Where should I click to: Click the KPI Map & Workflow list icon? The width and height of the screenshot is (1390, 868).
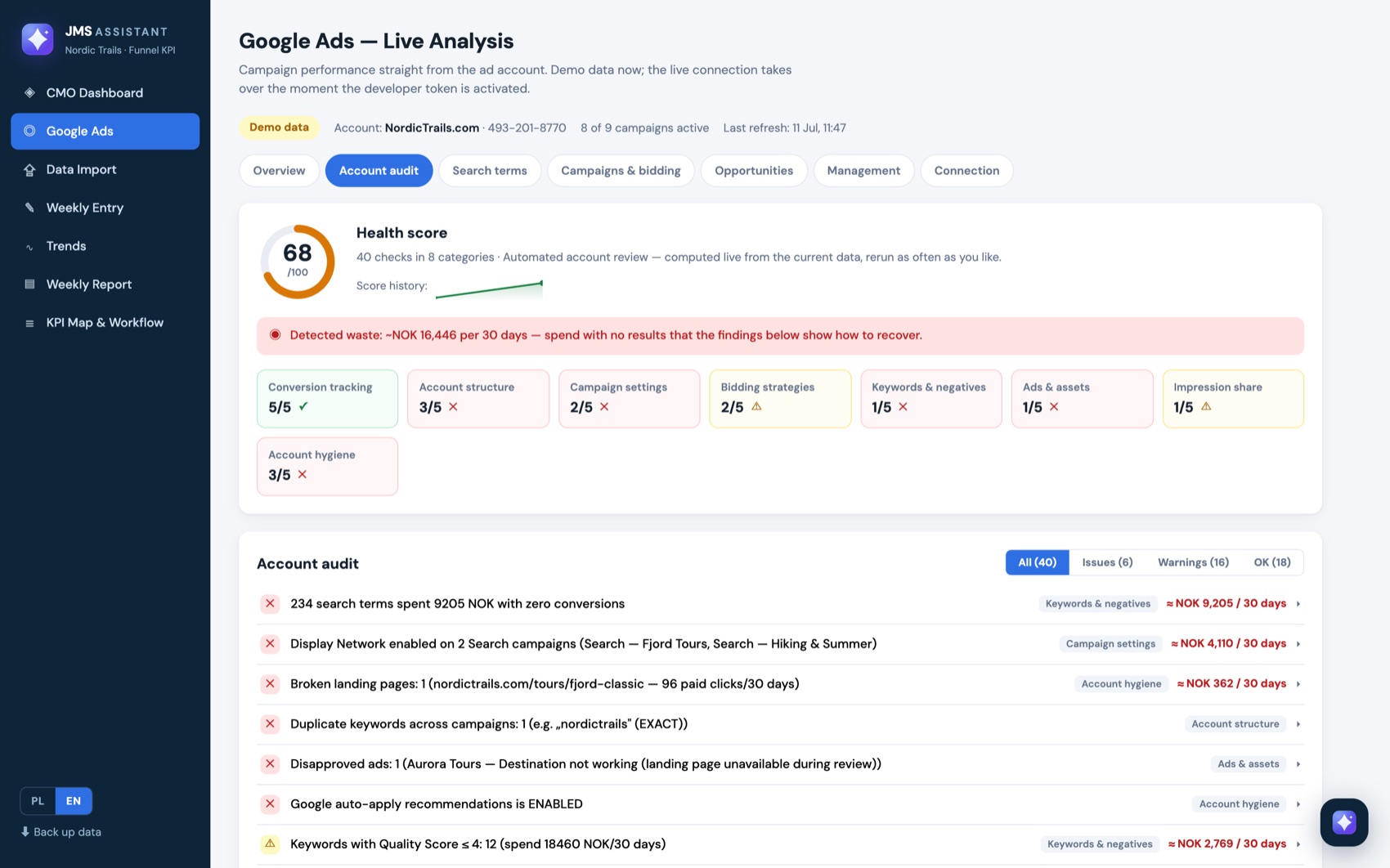29,323
